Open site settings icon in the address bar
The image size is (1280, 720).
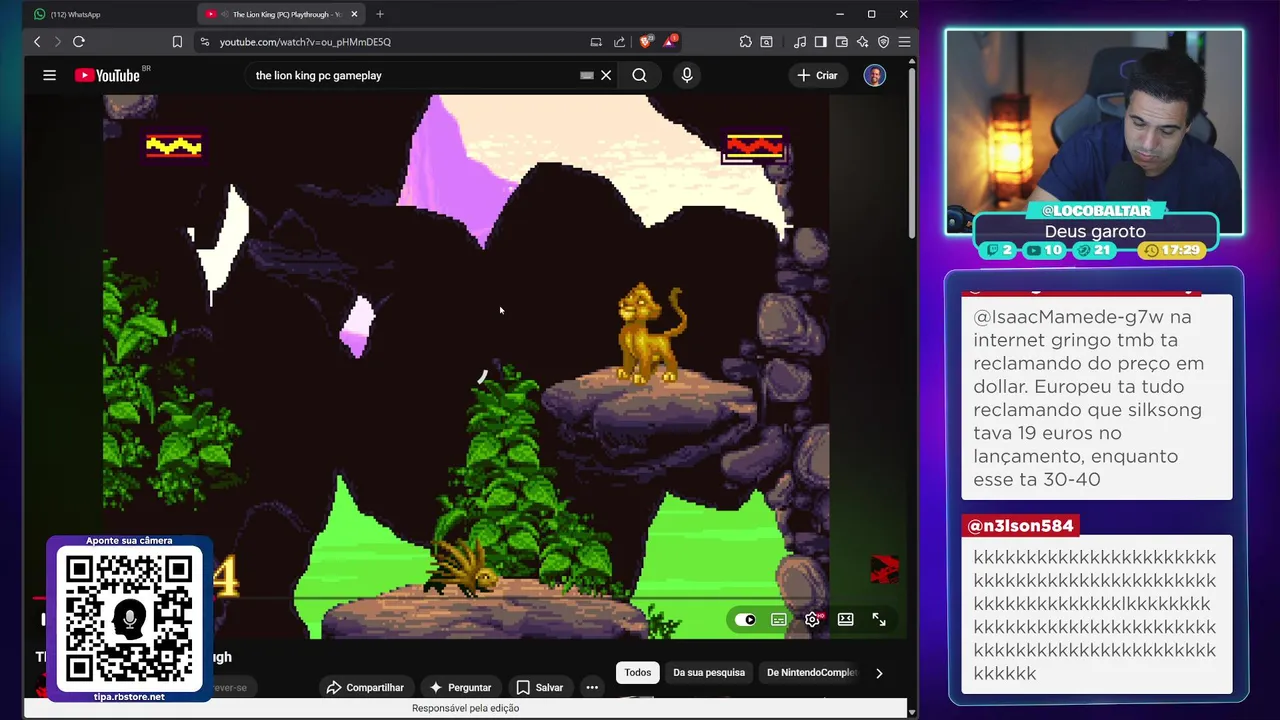click(204, 42)
